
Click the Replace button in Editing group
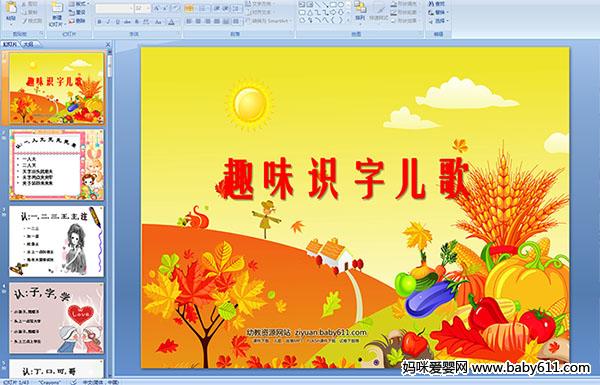pyautogui.click(x=437, y=12)
